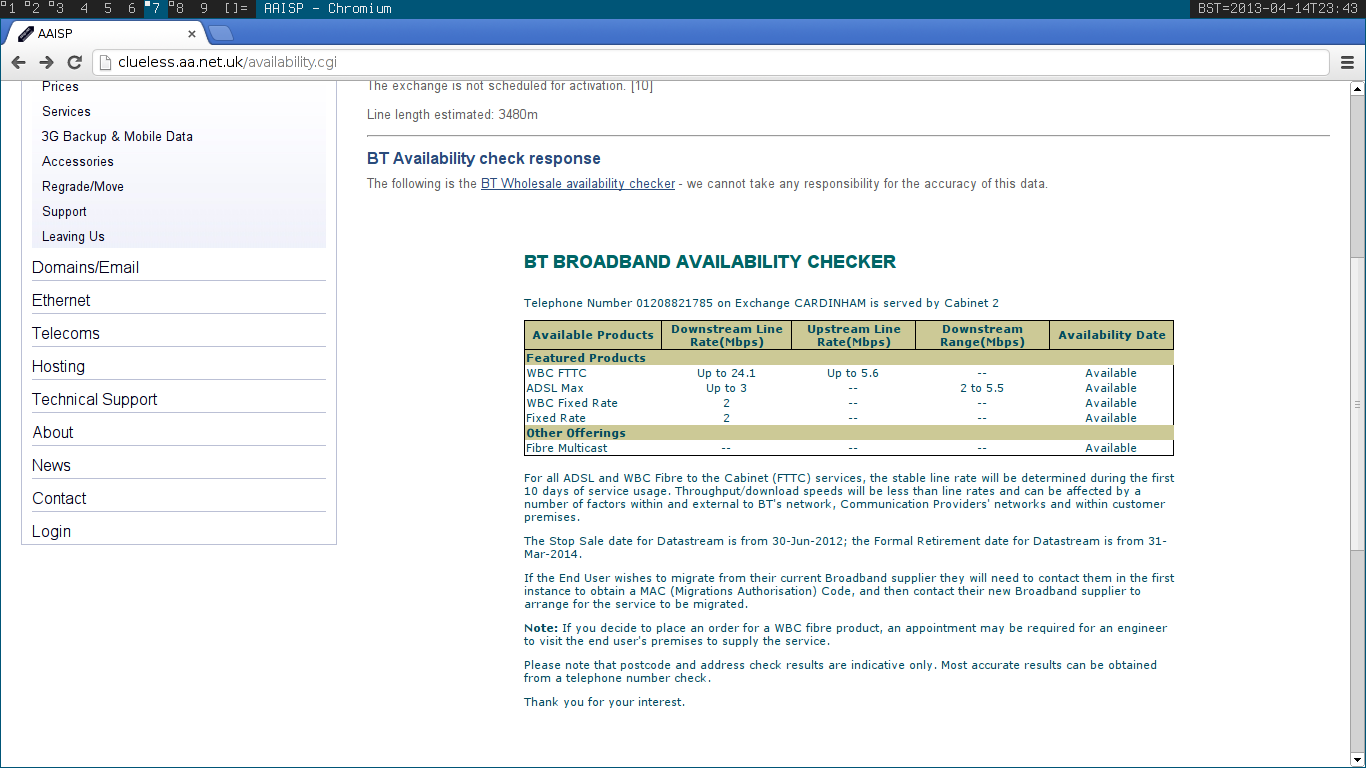Click the Fibre Multicast row label
Image resolution: width=1366 pixels, height=768 pixels.
click(567, 448)
